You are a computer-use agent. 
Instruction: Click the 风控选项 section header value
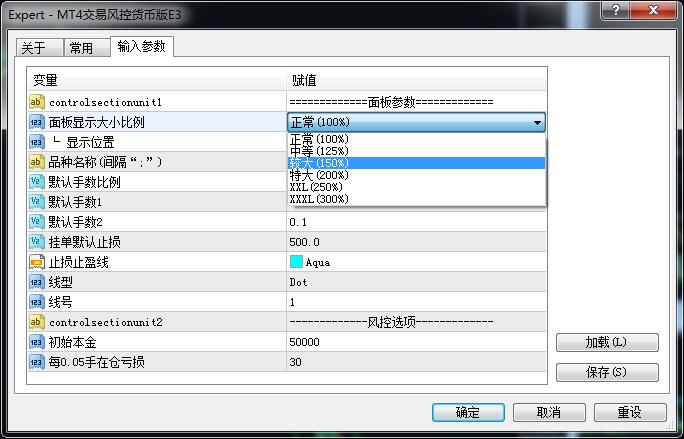pyautogui.click(x=391, y=322)
